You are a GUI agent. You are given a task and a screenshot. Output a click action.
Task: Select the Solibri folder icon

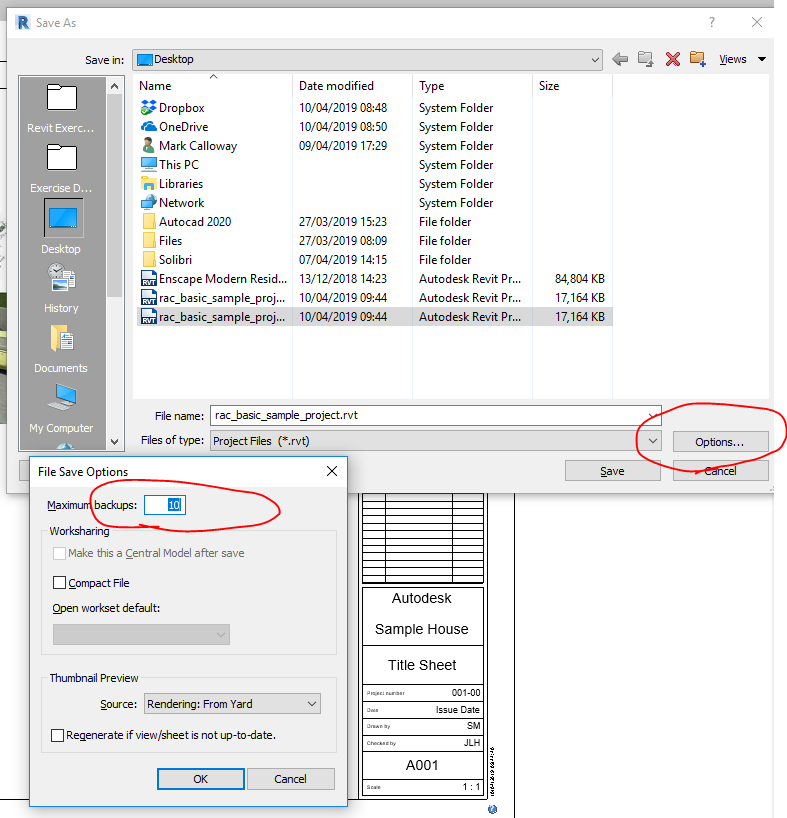pyautogui.click(x=149, y=259)
